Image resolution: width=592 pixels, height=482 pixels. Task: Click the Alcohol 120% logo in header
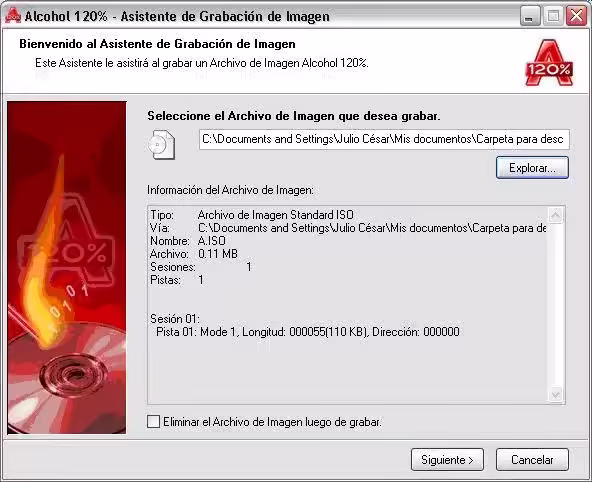click(x=549, y=63)
